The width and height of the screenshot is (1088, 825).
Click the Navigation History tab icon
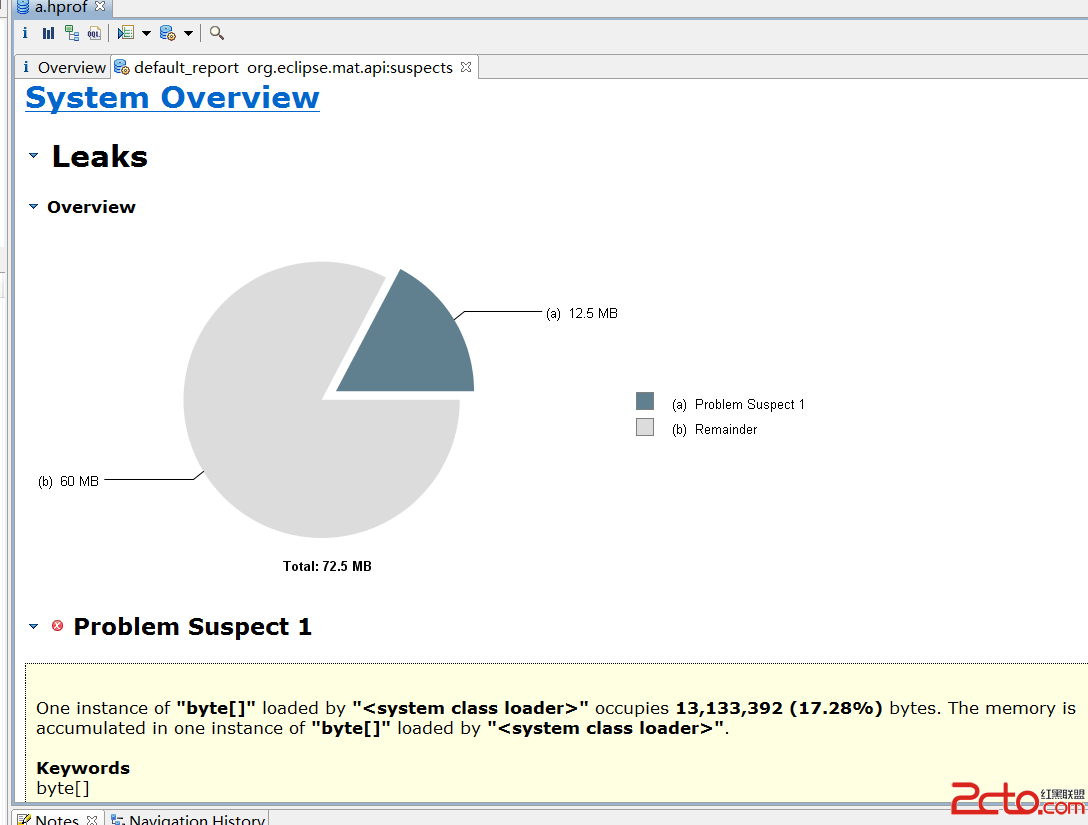[118, 819]
